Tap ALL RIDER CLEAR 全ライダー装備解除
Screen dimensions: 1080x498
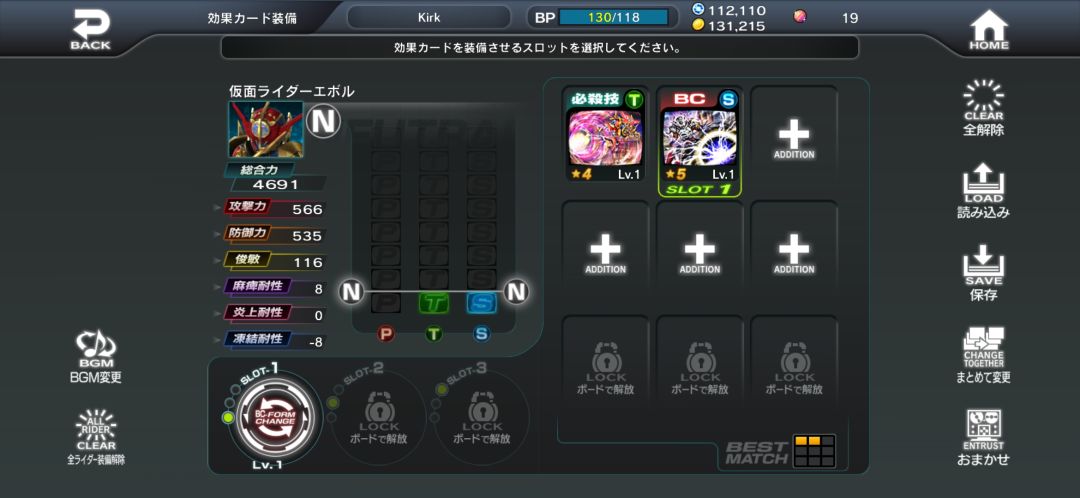coord(96,437)
